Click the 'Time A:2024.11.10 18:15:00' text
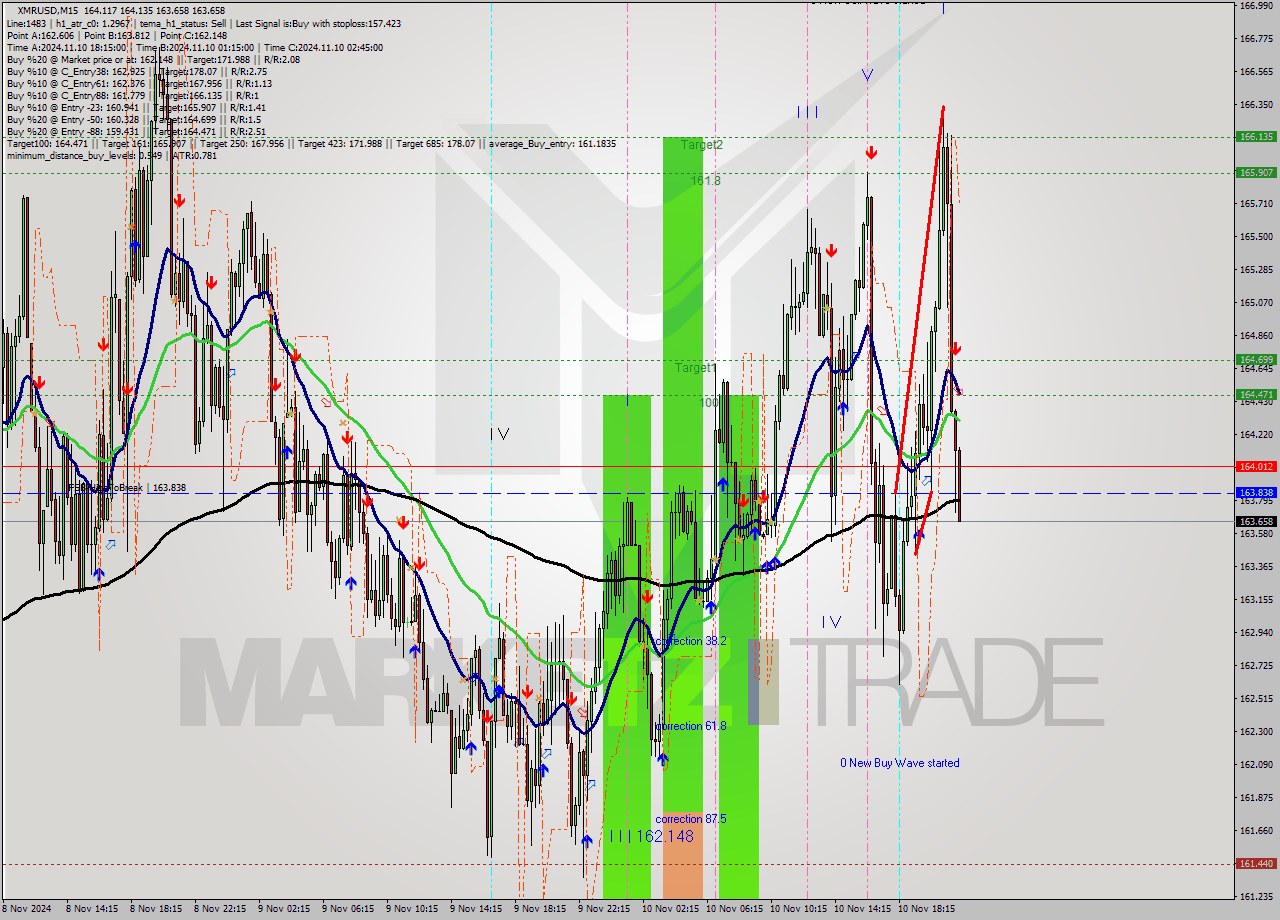1280x920 pixels. click(x=66, y=47)
